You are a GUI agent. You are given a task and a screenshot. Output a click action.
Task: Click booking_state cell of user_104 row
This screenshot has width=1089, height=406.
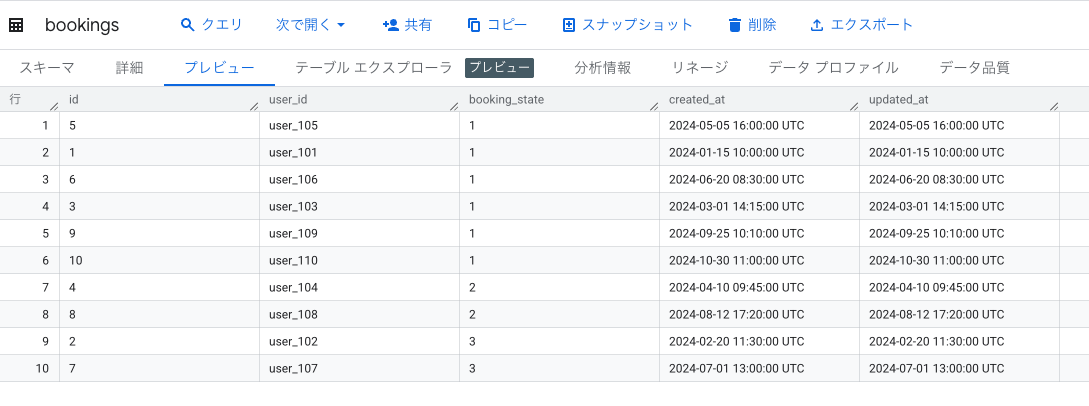560,288
